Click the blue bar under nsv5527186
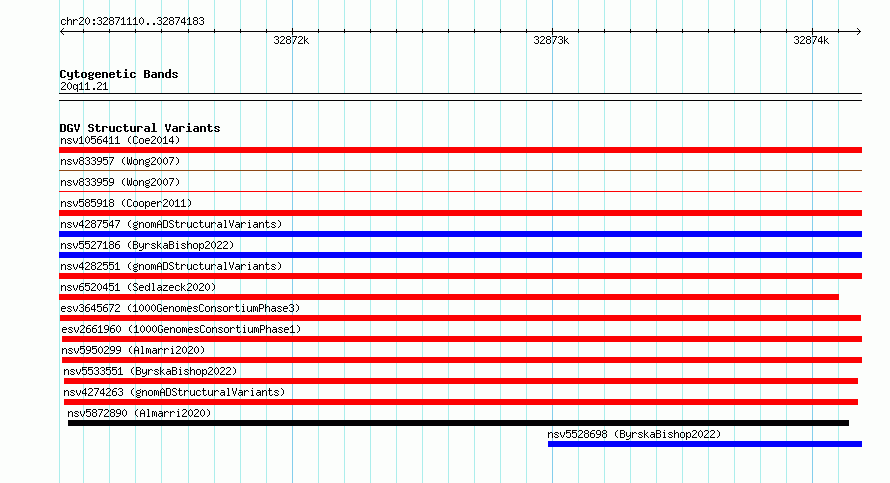Viewport: 890px width, 483px height. coord(460,255)
